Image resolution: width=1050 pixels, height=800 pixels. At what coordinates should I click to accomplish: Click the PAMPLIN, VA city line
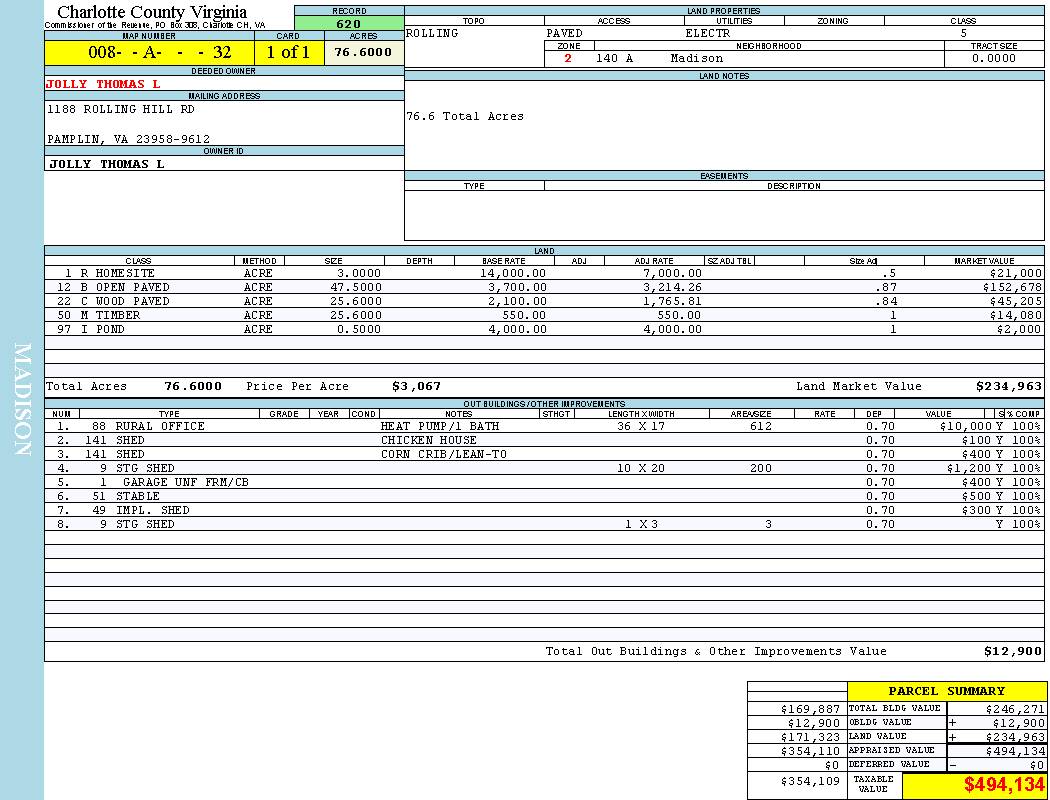[x=129, y=139]
